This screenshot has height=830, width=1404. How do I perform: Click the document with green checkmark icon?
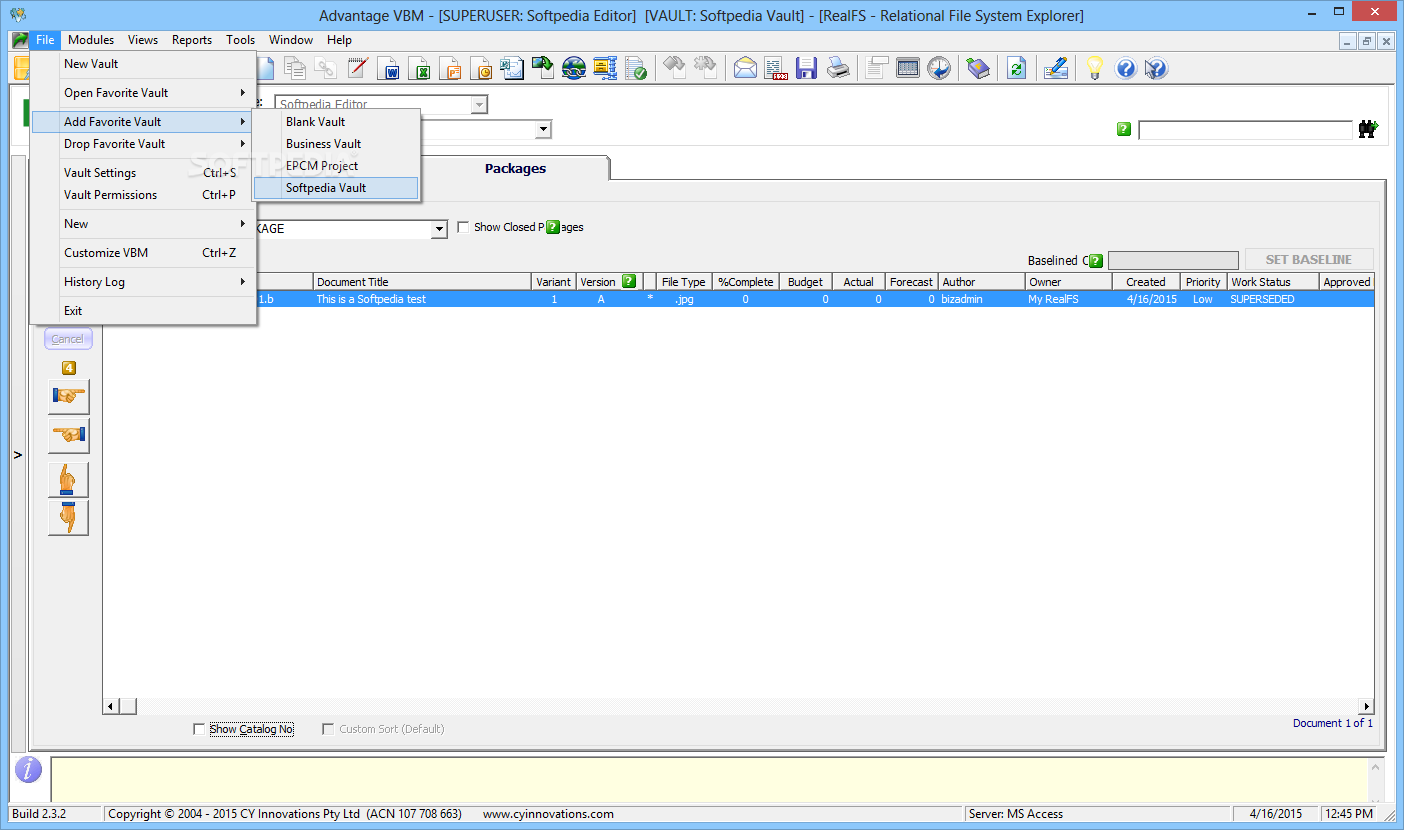click(636, 69)
